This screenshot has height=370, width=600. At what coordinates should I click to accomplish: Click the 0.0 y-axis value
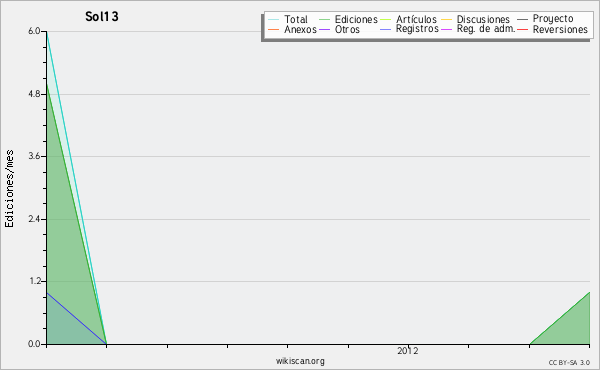tap(34, 344)
